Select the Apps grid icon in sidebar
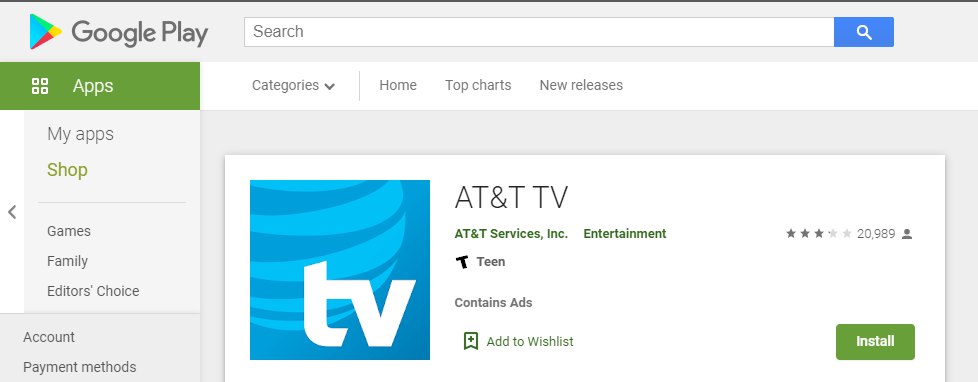Viewport: 978px width, 382px height. coord(40,86)
